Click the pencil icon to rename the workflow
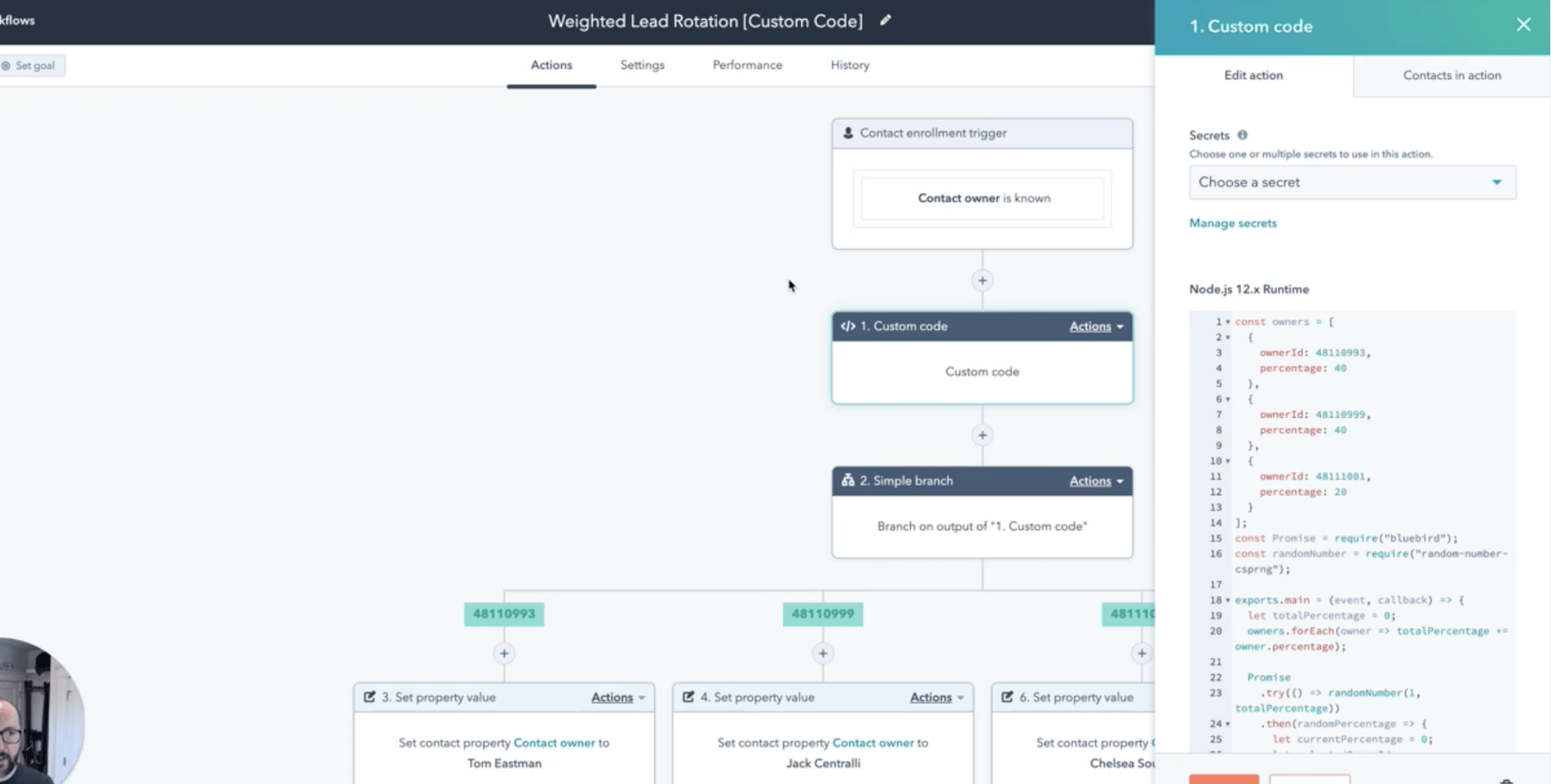 [885, 21]
